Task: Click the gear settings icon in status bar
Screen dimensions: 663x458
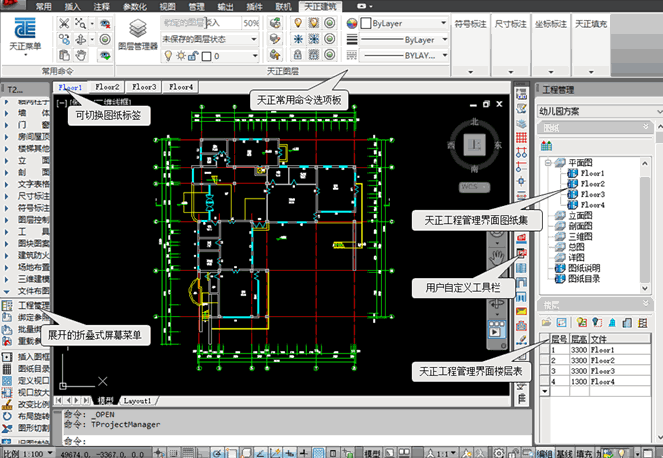Action: [499, 453]
